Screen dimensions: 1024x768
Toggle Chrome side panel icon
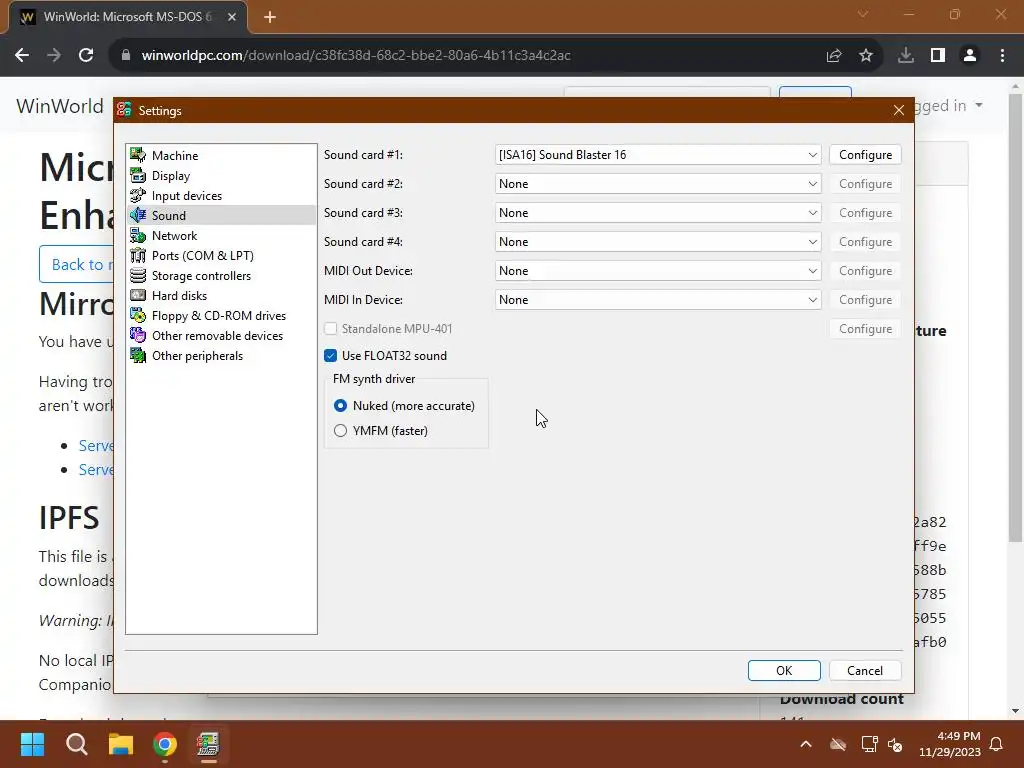(x=938, y=56)
